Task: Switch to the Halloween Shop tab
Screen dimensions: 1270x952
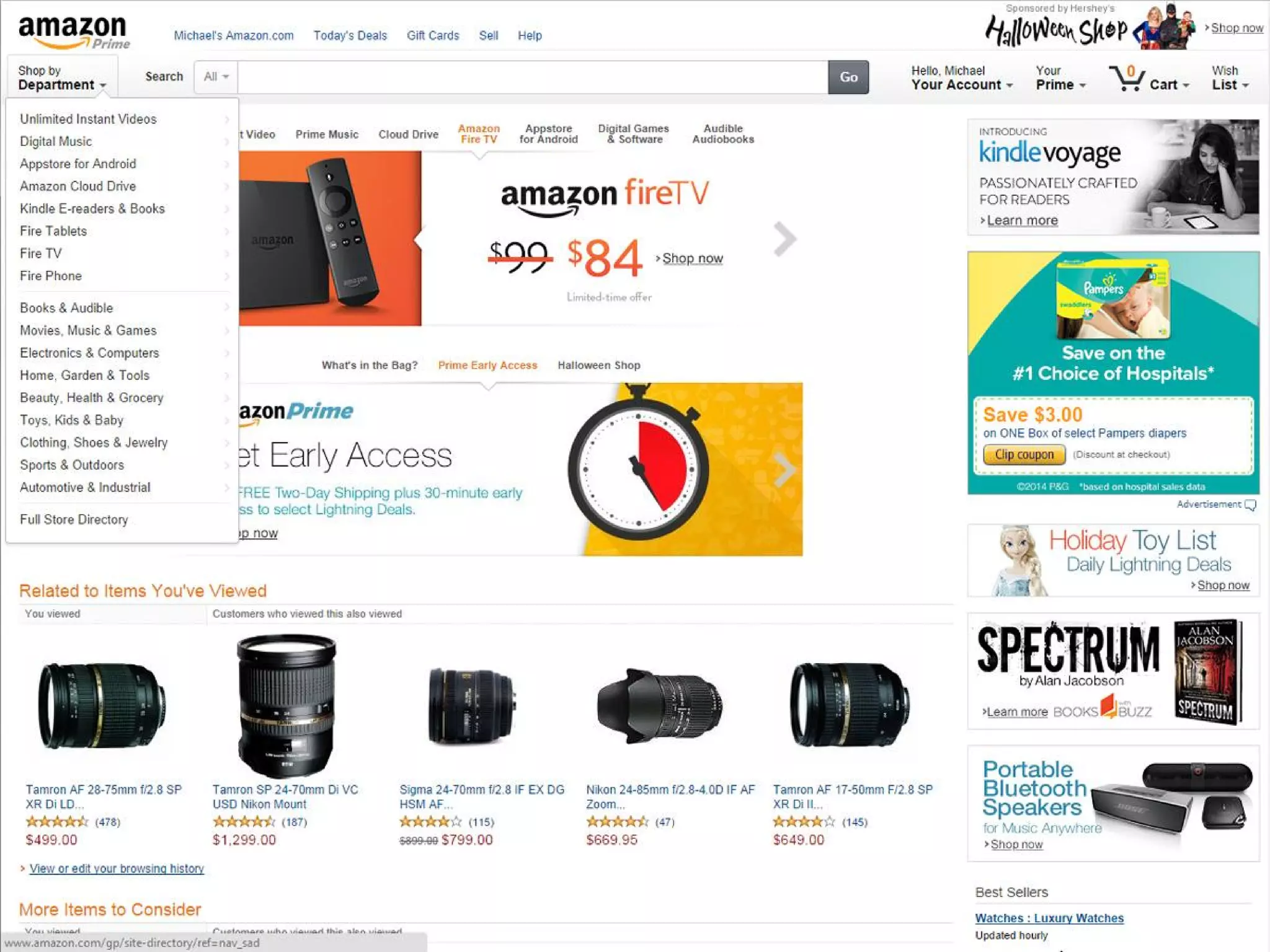Action: [598, 365]
